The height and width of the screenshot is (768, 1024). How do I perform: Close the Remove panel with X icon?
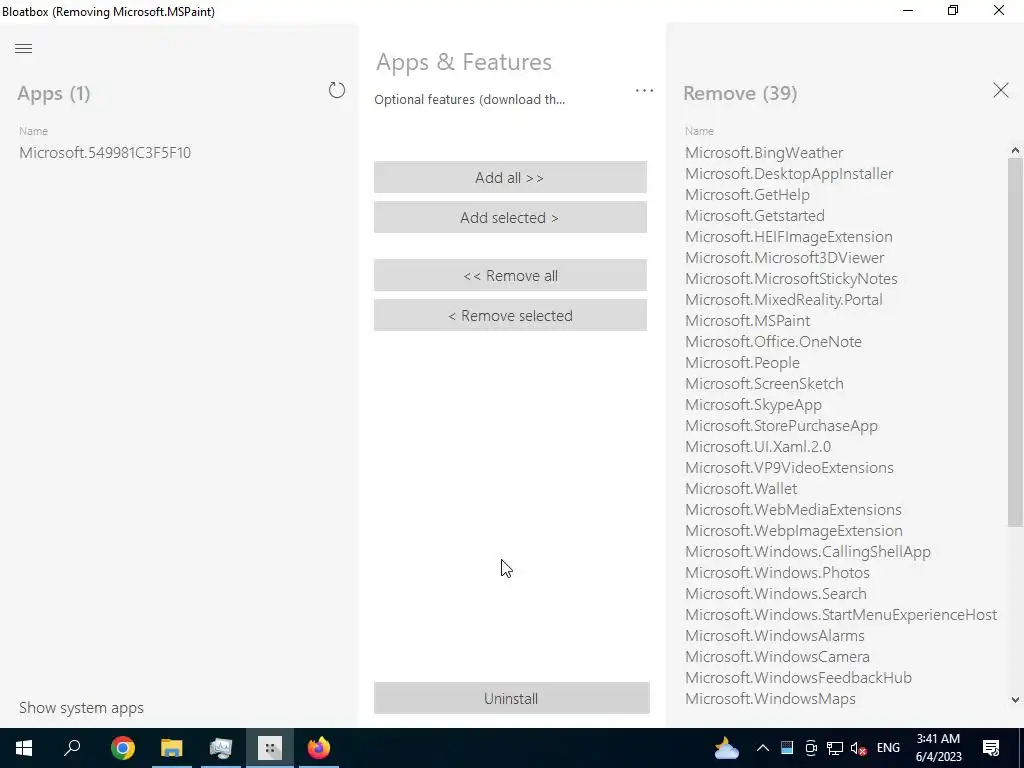tap(1000, 90)
